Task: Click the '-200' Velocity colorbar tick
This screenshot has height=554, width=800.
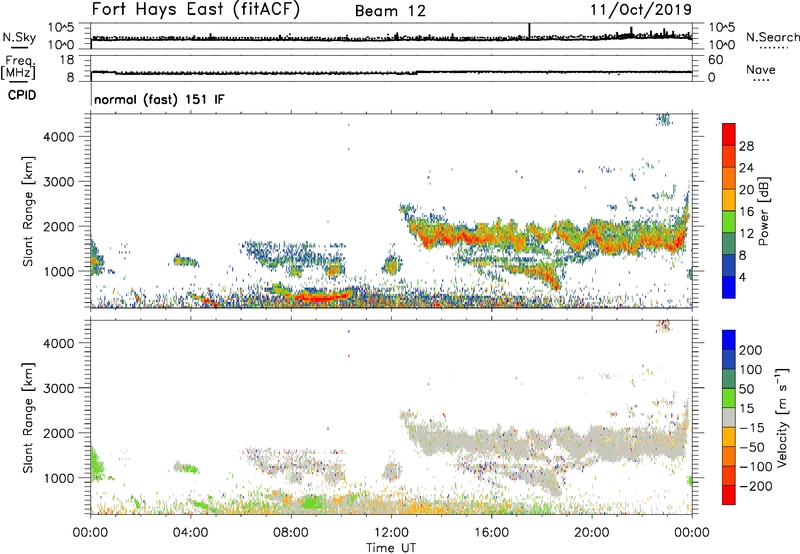Action: click(x=756, y=486)
